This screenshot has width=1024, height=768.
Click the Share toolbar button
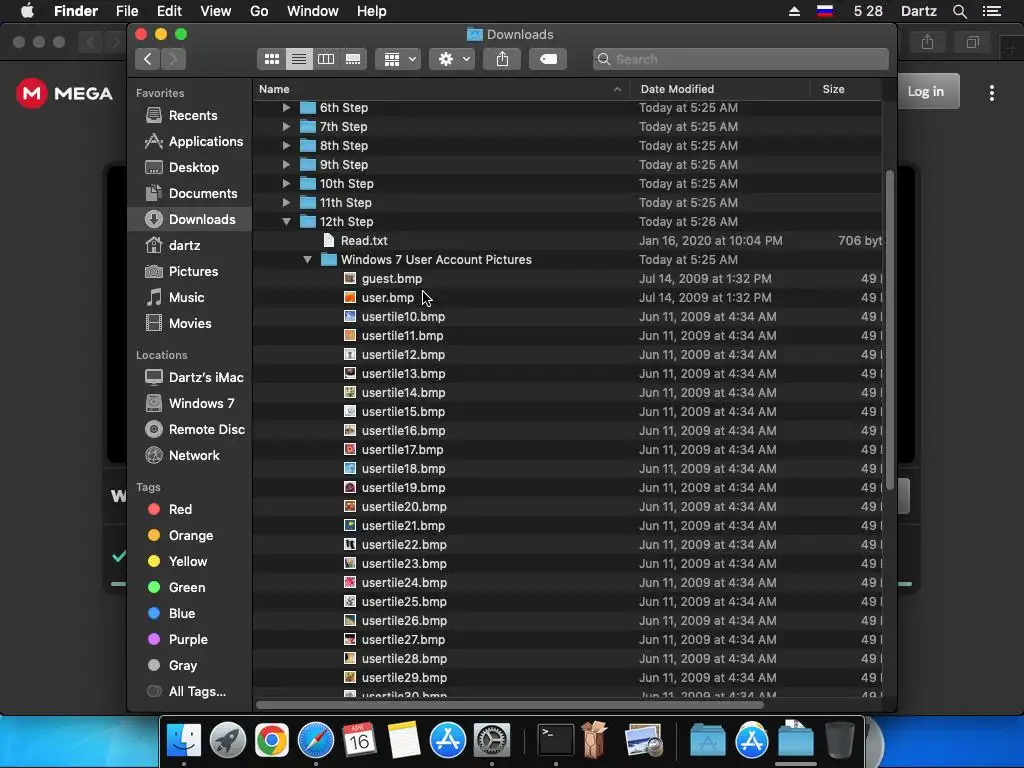click(502, 59)
